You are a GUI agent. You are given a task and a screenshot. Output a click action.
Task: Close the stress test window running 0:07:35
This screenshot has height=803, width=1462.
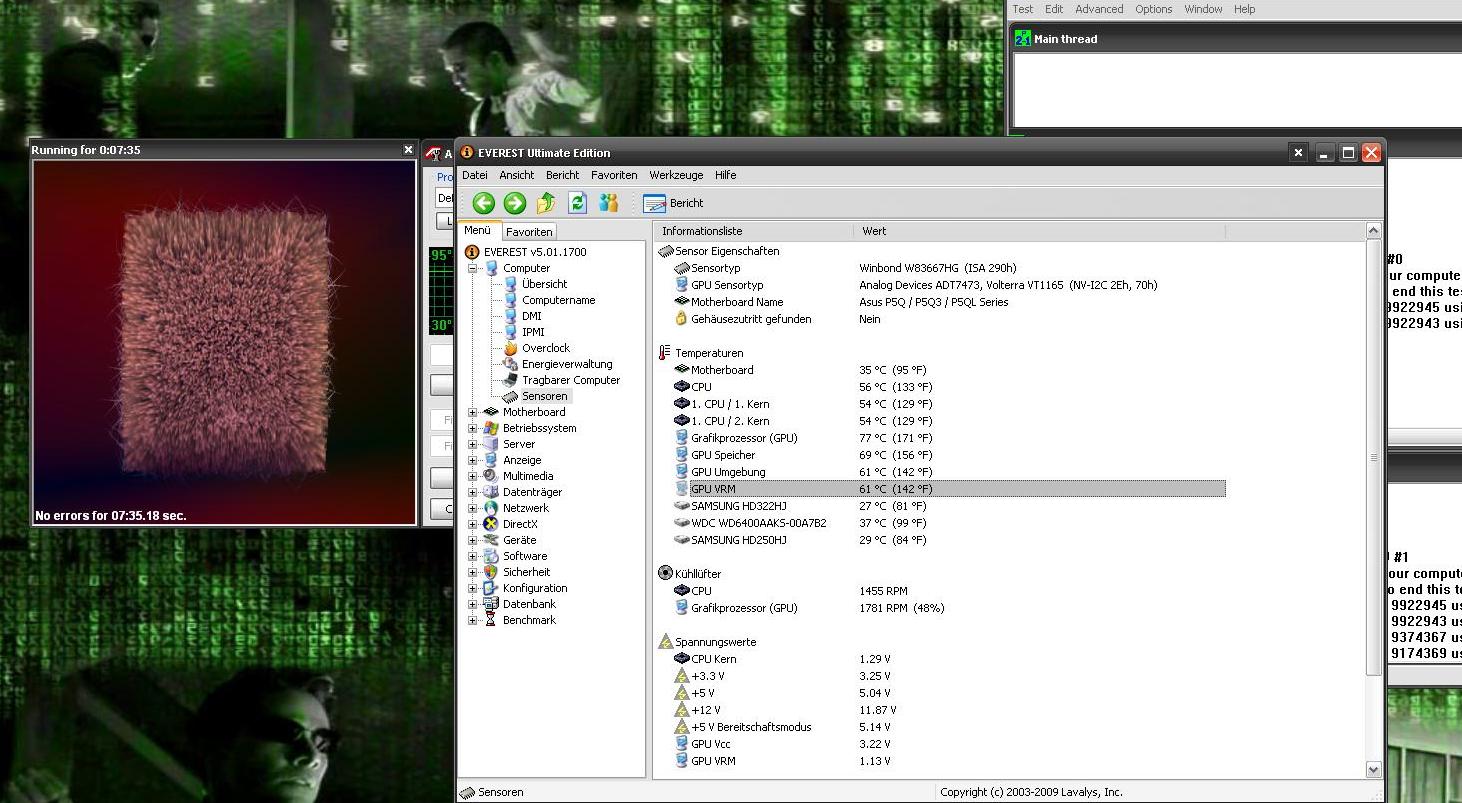tap(408, 150)
